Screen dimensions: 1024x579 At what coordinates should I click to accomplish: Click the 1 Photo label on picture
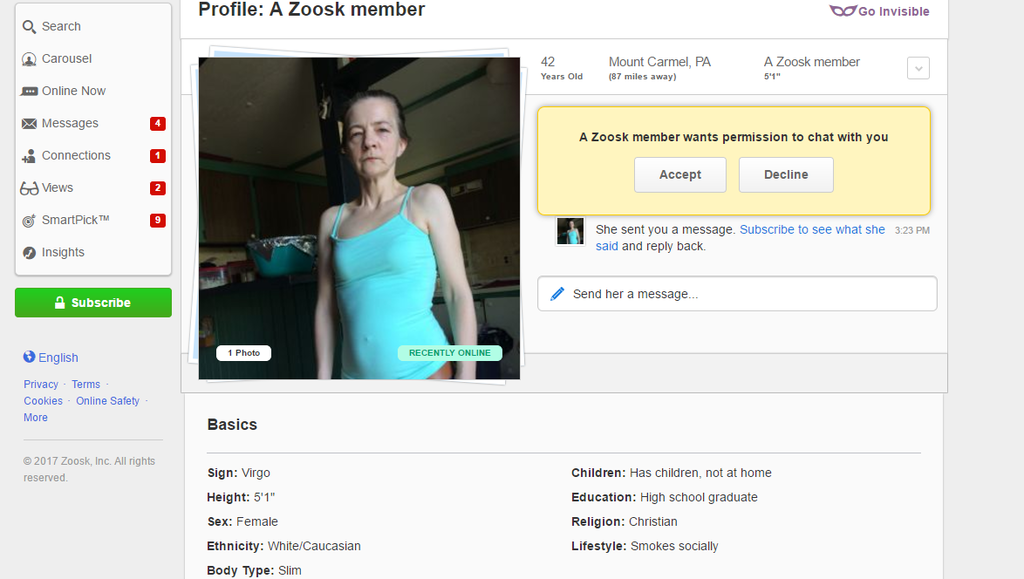(x=244, y=353)
